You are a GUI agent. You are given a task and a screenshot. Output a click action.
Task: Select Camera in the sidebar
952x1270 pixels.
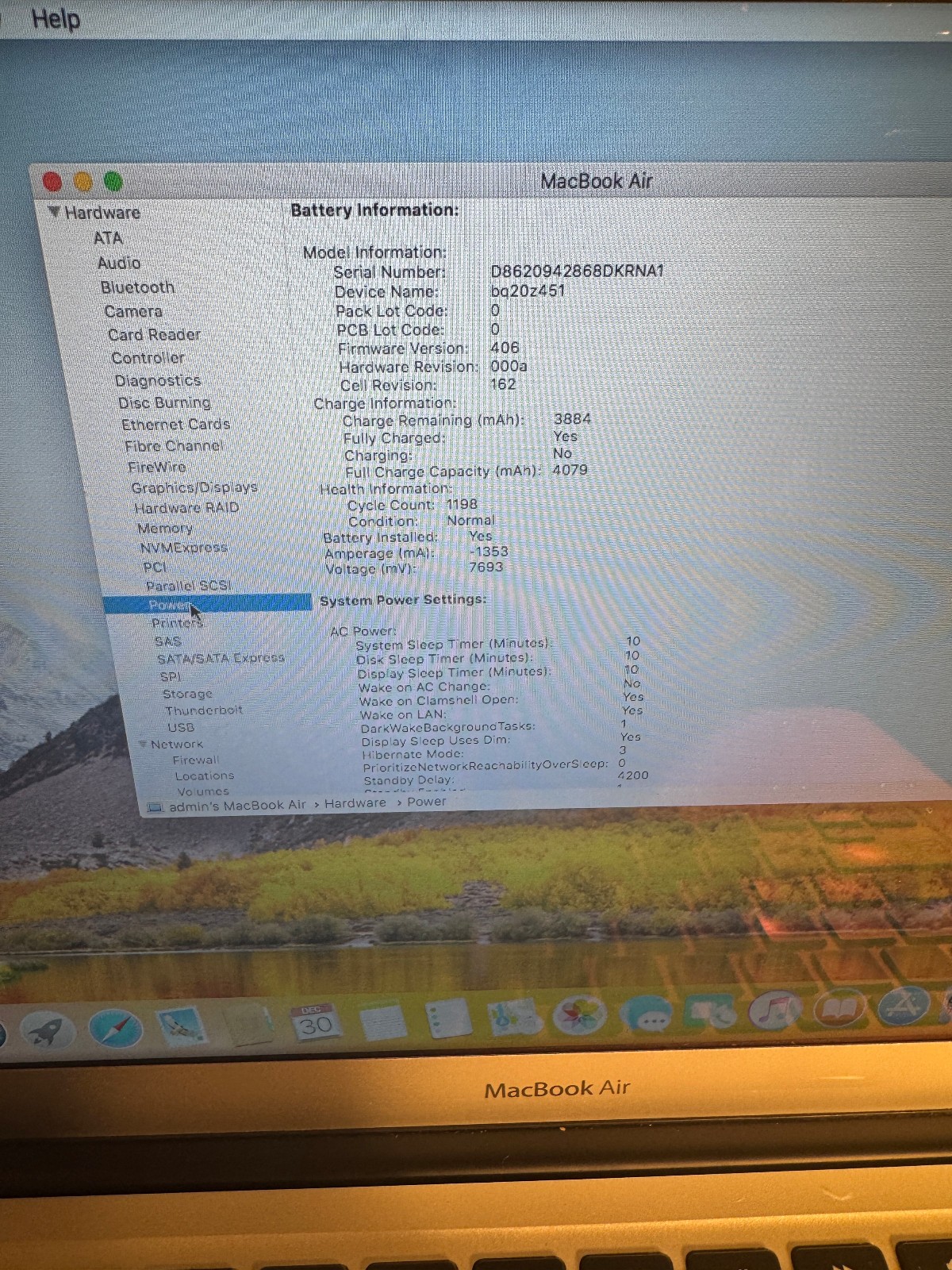click(x=133, y=311)
